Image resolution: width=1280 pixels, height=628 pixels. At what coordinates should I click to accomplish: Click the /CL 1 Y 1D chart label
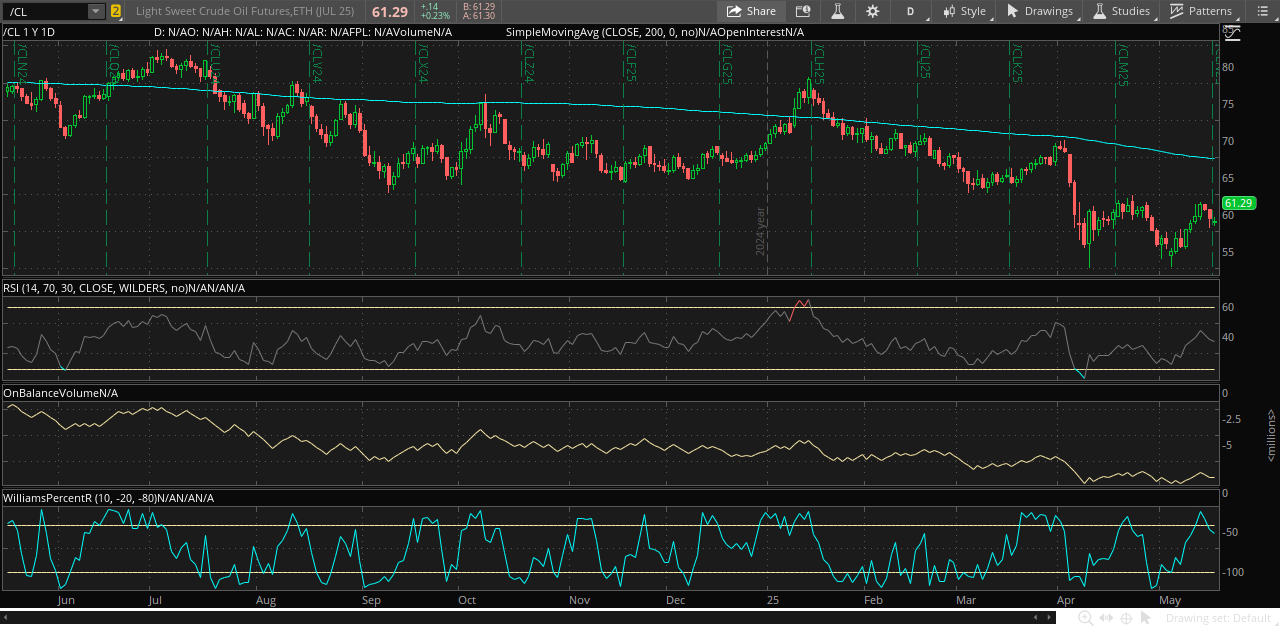point(29,32)
